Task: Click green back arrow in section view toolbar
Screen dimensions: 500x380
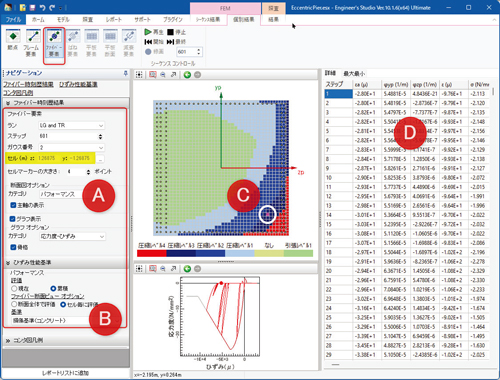Action: [x=187, y=75]
